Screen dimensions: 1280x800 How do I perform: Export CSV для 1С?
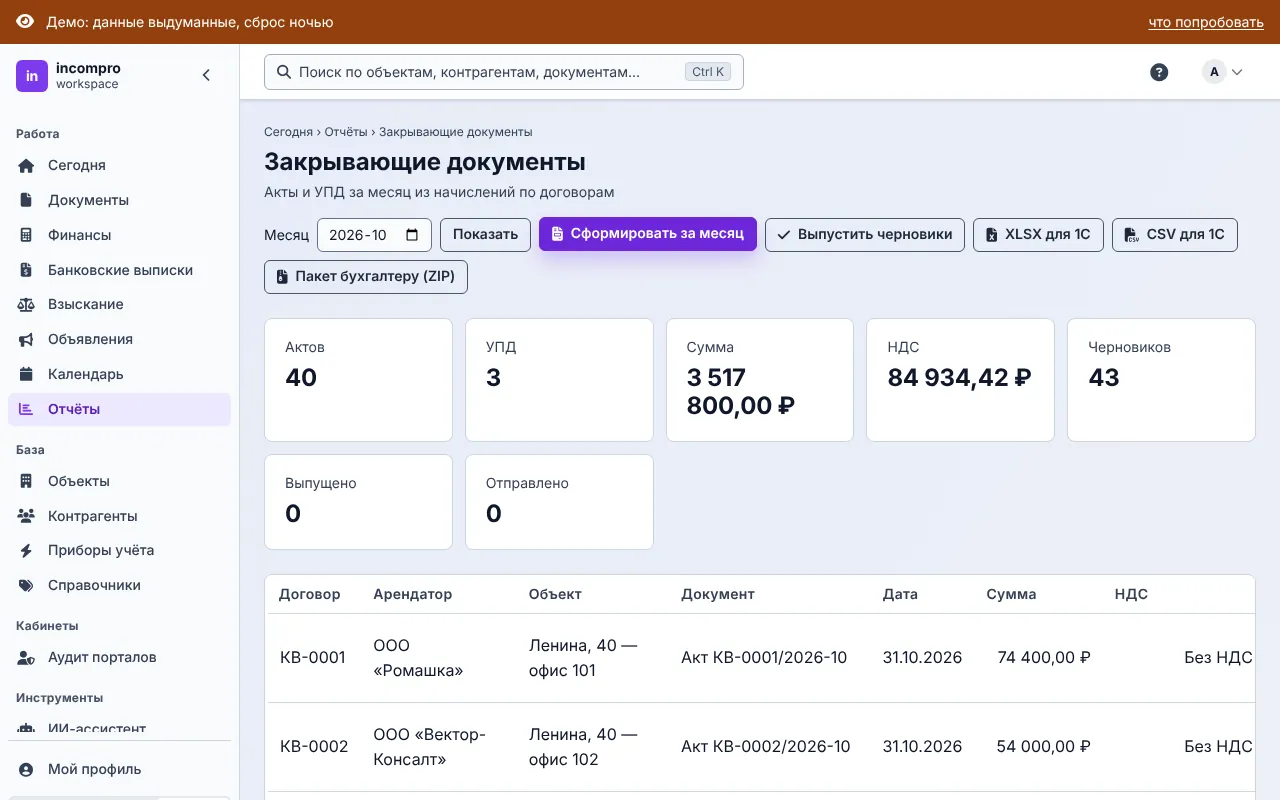click(1175, 235)
